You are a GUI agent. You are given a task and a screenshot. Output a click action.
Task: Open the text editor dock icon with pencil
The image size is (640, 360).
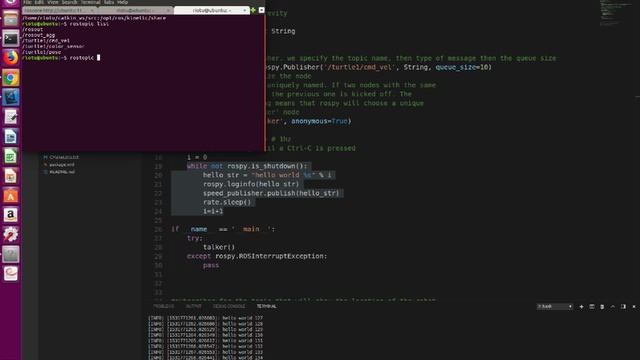pyautogui.click(x=11, y=117)
